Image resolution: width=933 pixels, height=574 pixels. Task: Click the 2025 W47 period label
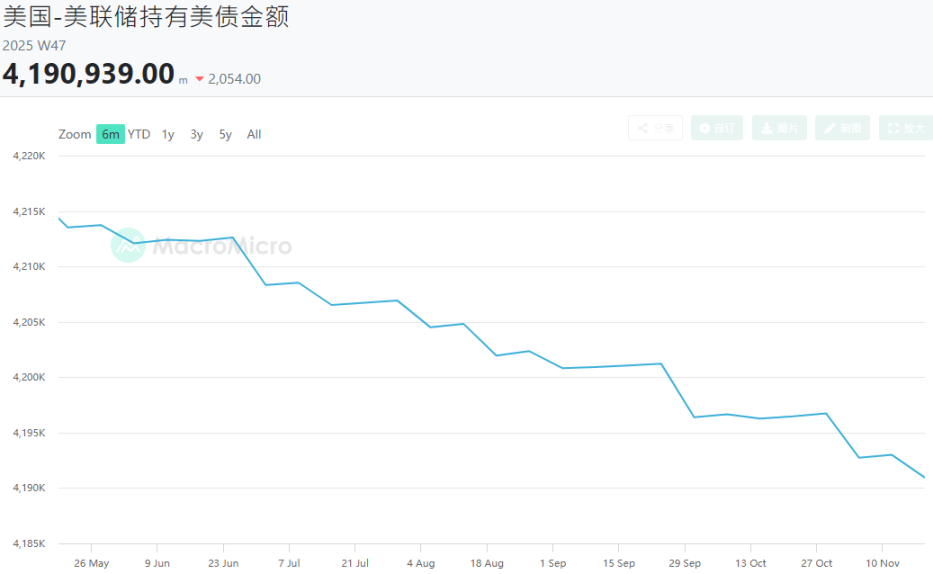tap(34, 45)
